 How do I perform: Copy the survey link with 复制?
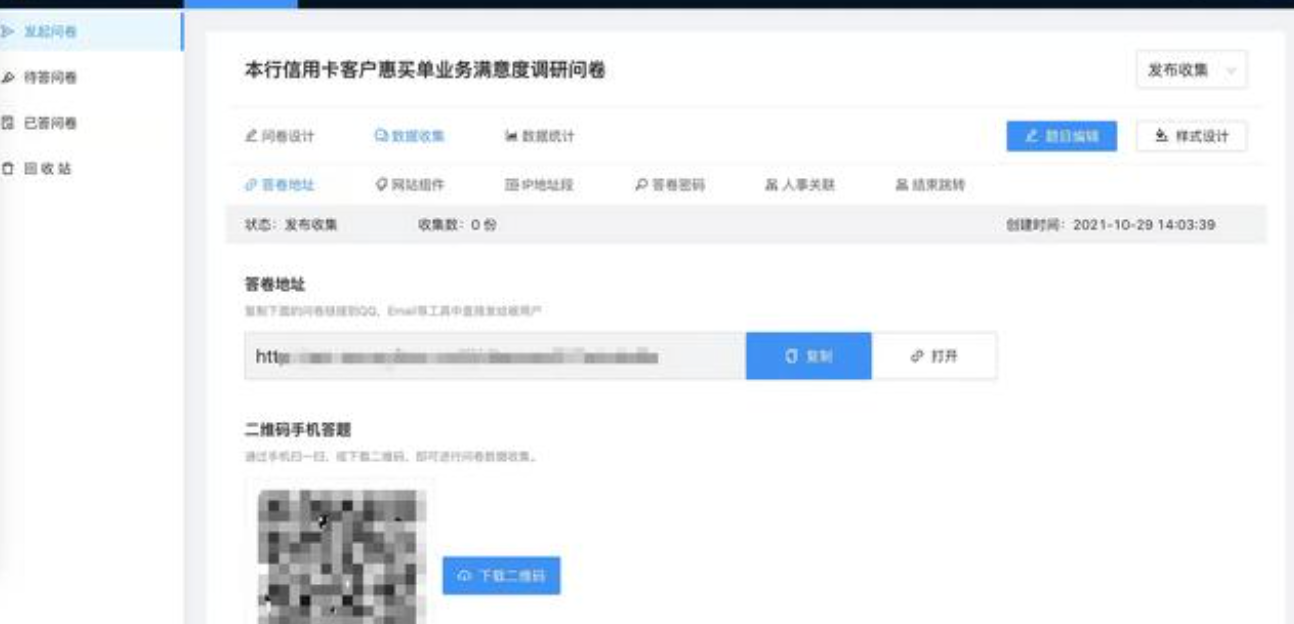pyautogui.click(x=809, y=356)
